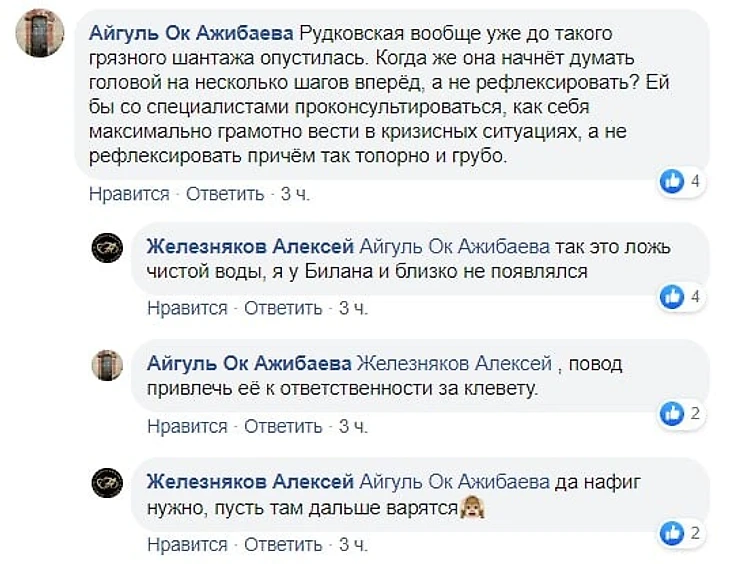730x564 pixels.
Task: Click like reaction on 'ложь чистой воды' reply
Action: click(x=673, y=296)
